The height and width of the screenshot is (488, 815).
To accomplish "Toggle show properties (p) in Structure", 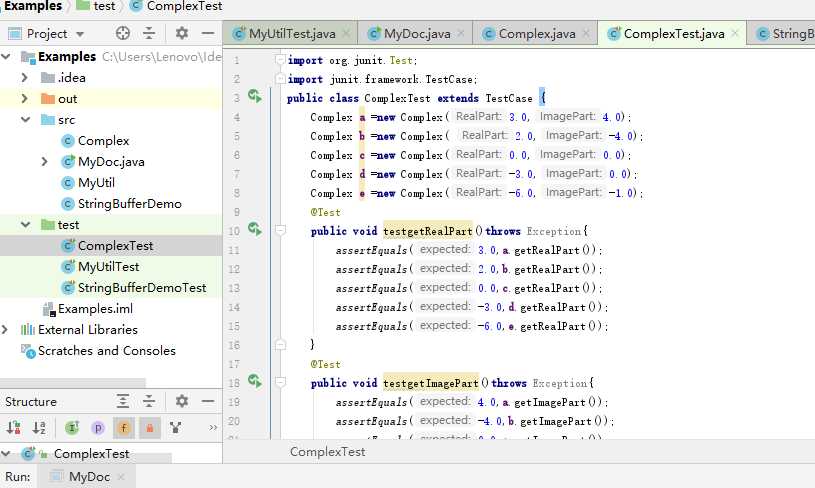I will (98, 428).
